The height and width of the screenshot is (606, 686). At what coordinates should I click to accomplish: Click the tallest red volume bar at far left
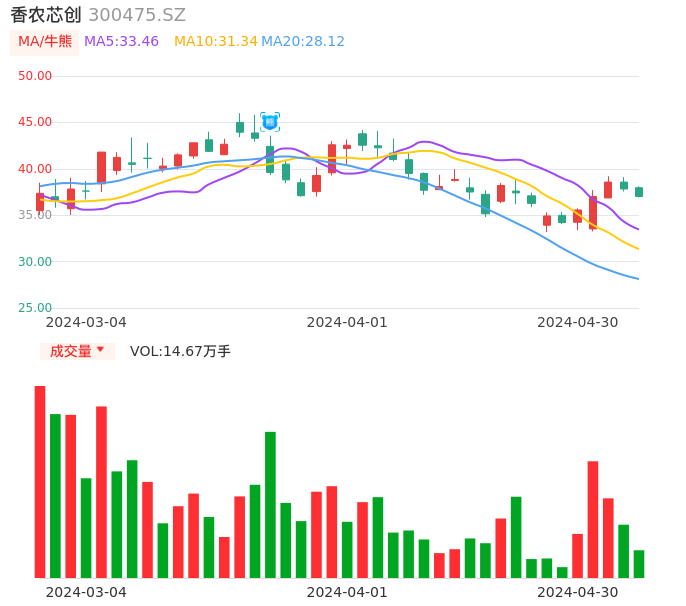pos(40,482)
